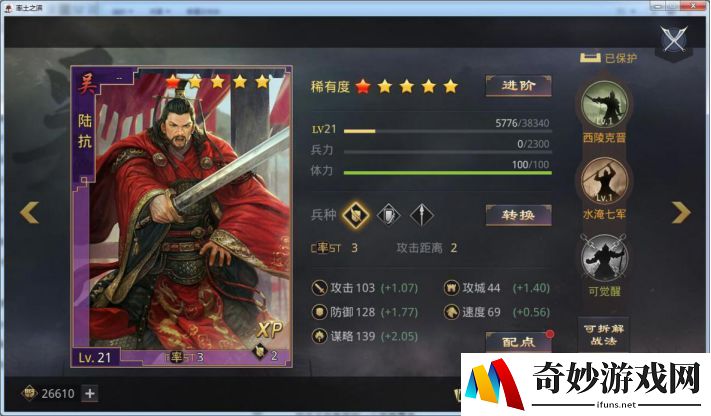This screenshot has height=416, width=711.
Task: Open the 水淹七军 skill icon
Action: [604, 181]
